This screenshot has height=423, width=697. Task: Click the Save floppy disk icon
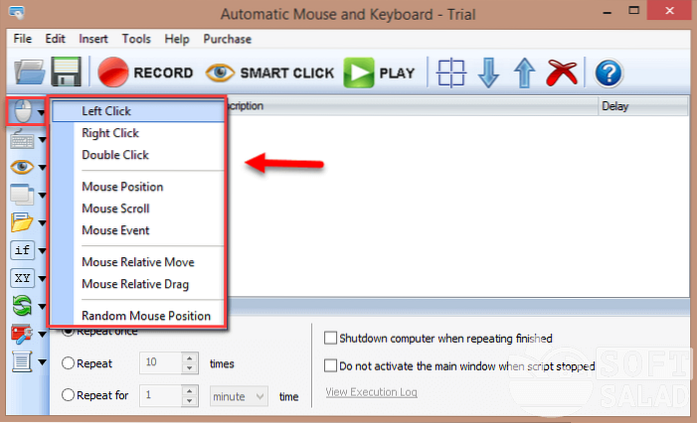[67, 73]
